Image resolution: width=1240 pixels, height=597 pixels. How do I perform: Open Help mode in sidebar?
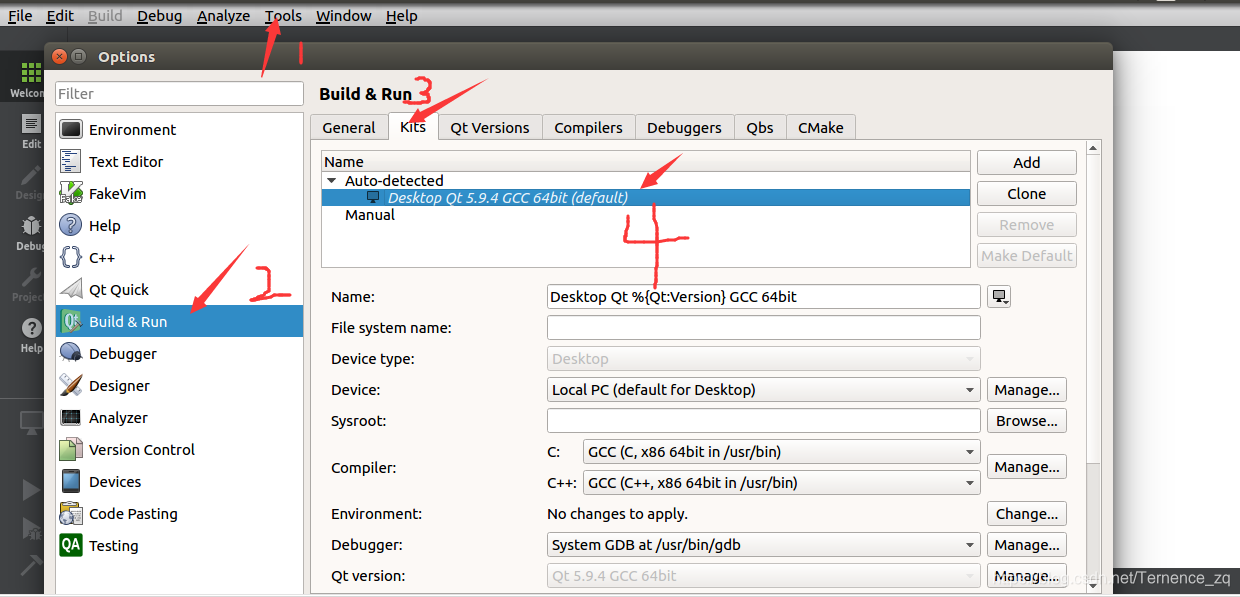click(31, 336)
